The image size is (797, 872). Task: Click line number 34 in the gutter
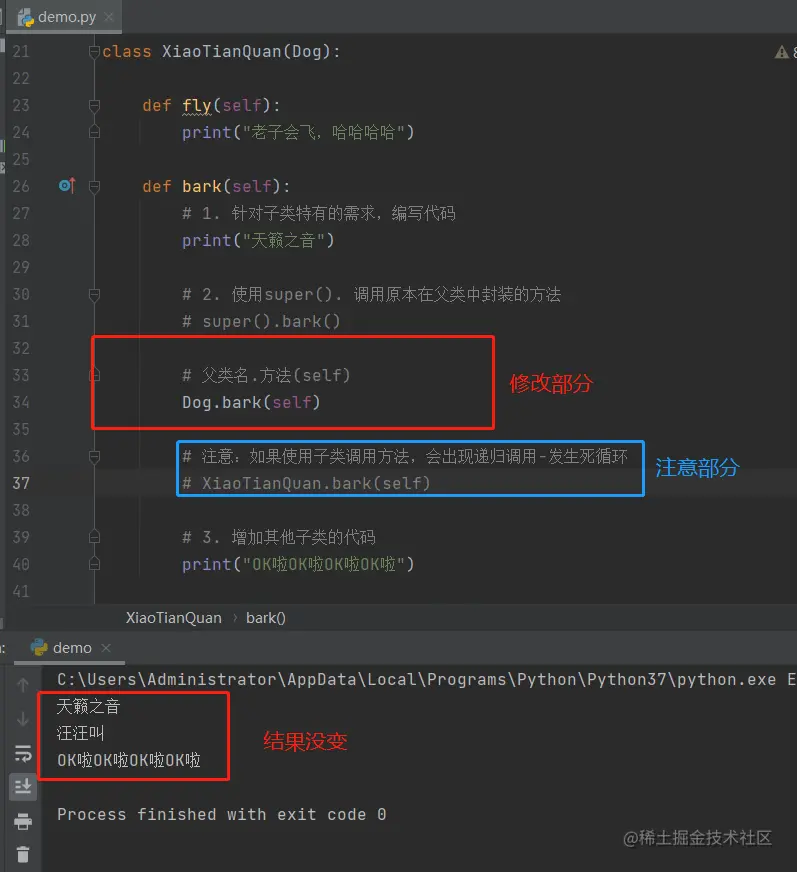coord(21,402)
